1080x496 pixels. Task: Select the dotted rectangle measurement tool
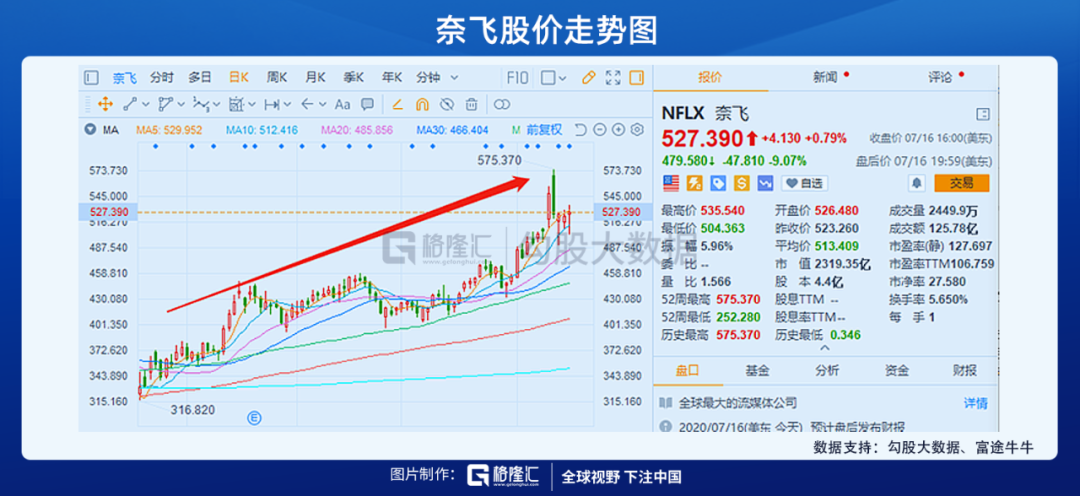236,105
